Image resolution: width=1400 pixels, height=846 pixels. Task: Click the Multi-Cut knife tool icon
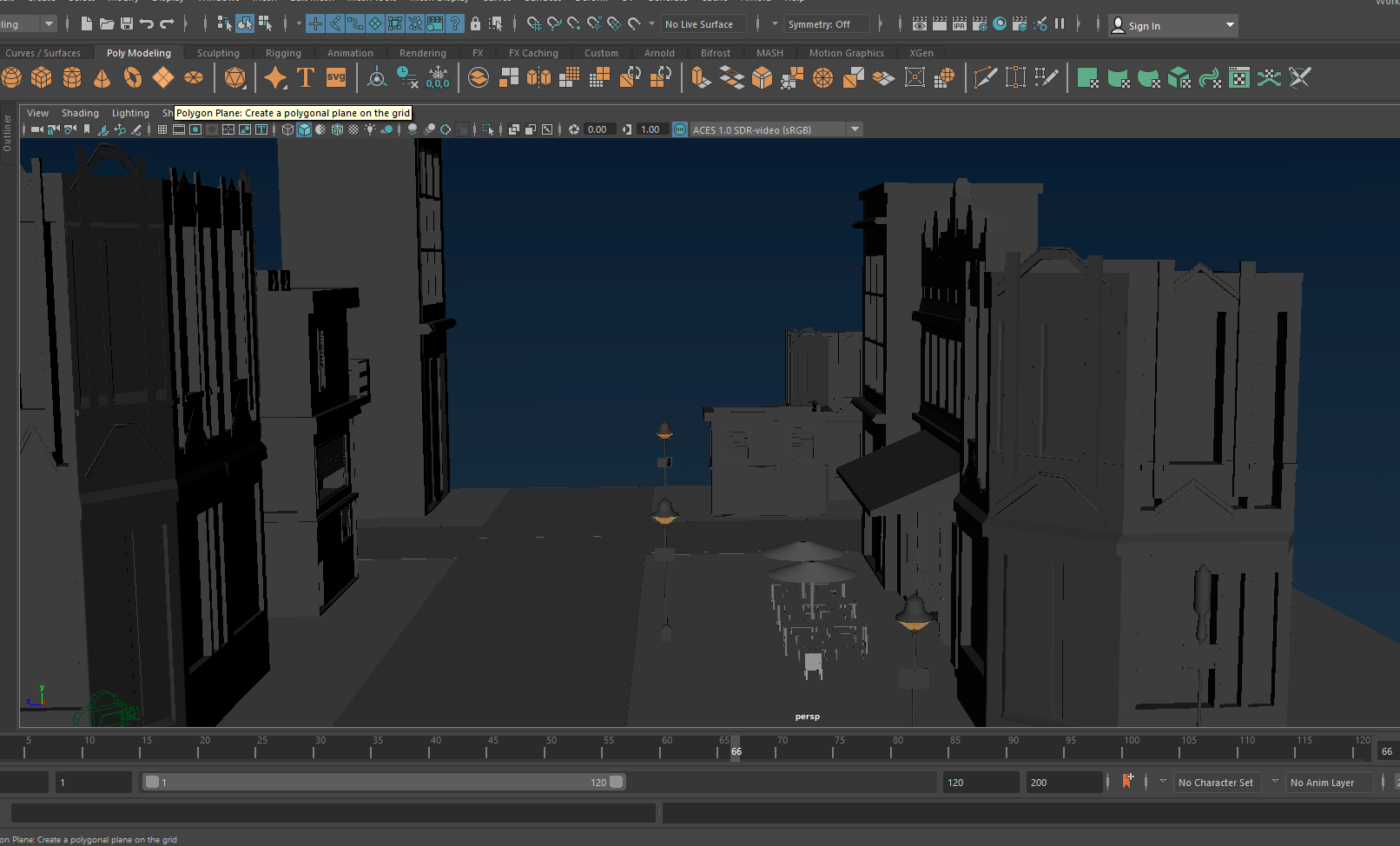(x=985, y=78)
